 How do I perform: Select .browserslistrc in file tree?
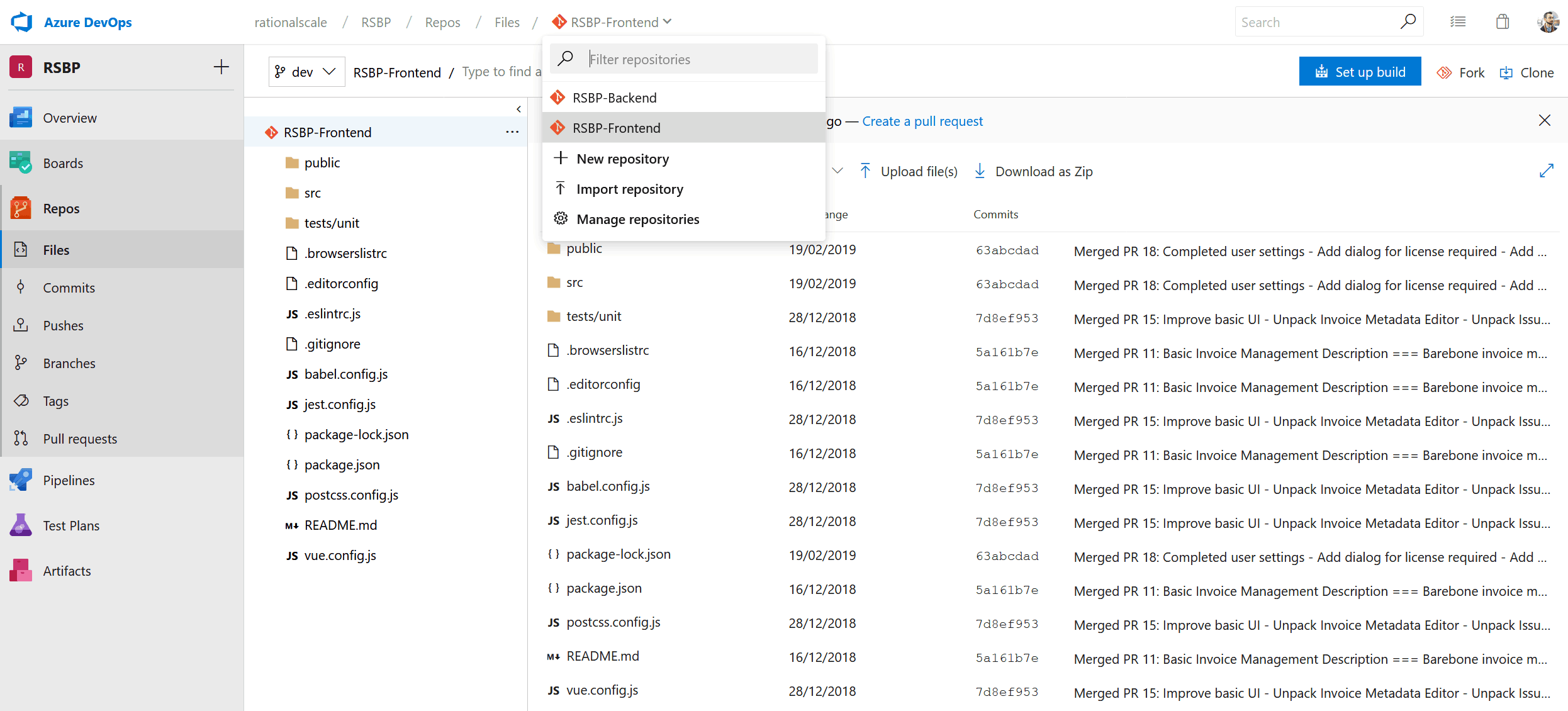tap(345, 253)
